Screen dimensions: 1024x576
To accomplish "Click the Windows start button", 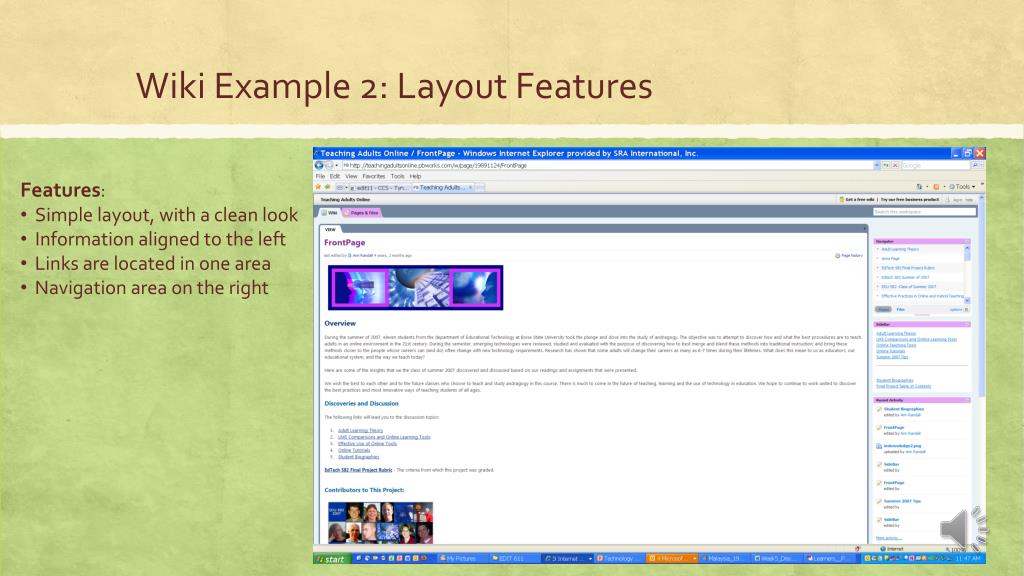I will (x=331, y=559).
